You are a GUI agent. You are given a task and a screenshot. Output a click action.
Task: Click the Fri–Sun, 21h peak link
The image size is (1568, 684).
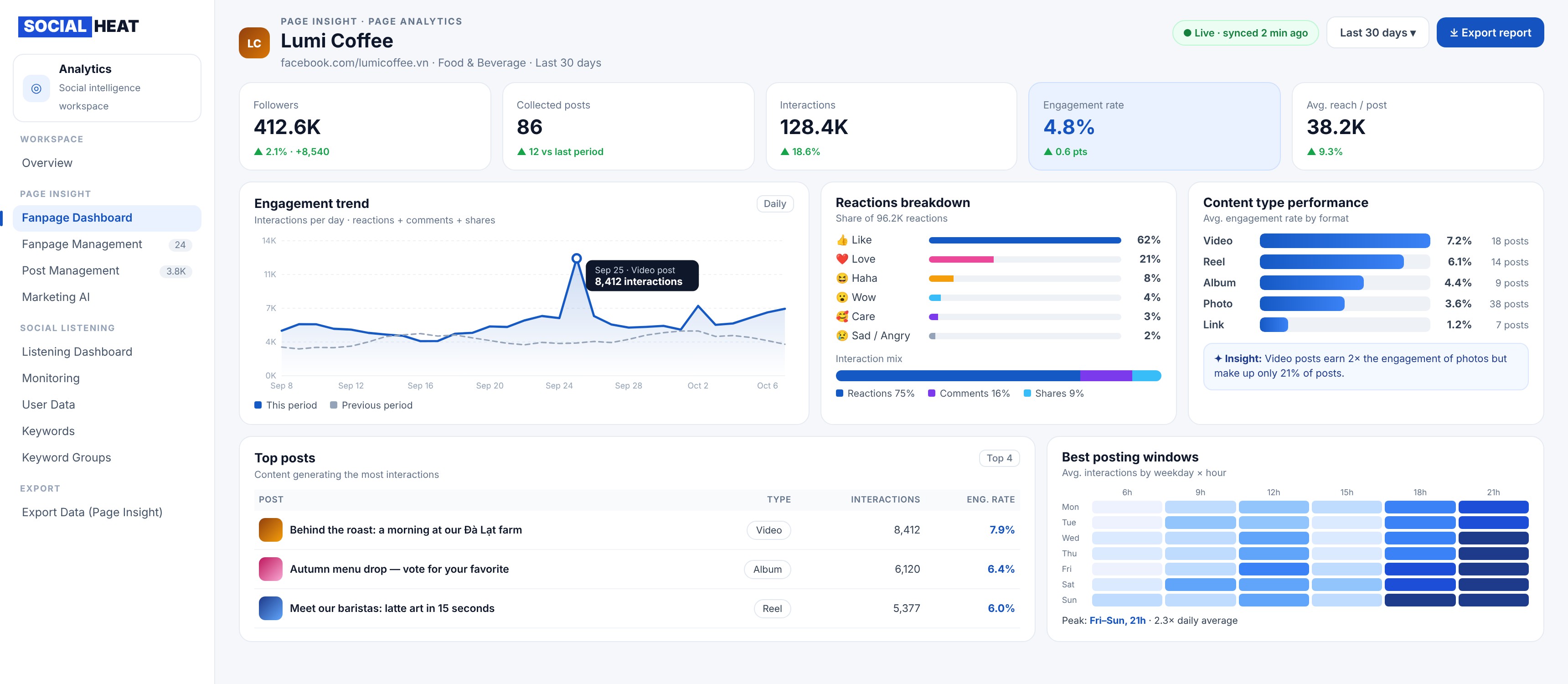pos(1117,621)
